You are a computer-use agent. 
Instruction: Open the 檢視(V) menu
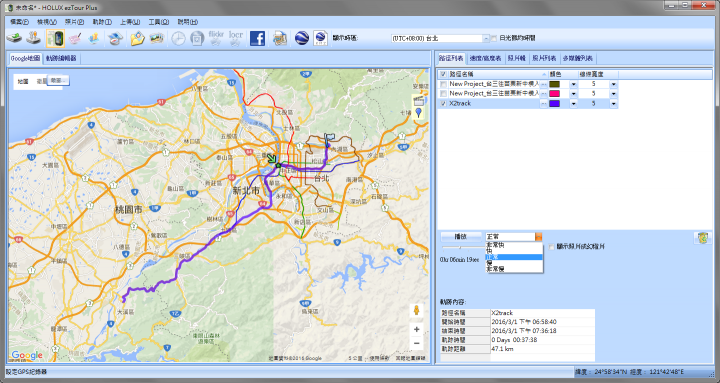[47, 22]
